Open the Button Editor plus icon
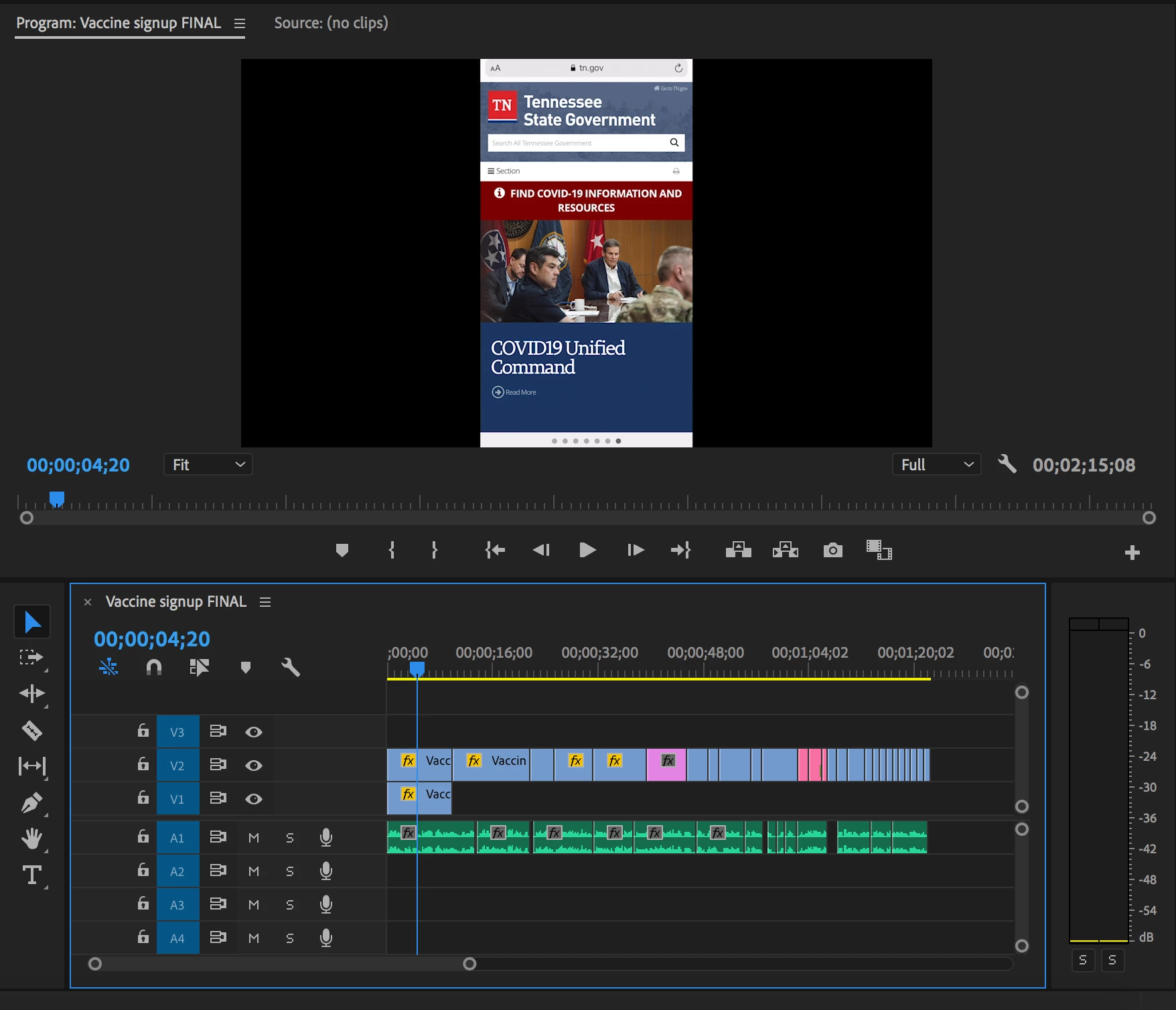 (x=1132, y=553)
